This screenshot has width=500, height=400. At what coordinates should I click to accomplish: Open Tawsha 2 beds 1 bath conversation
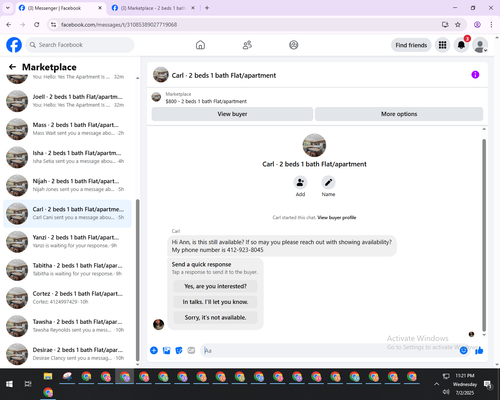coord(68,326)
